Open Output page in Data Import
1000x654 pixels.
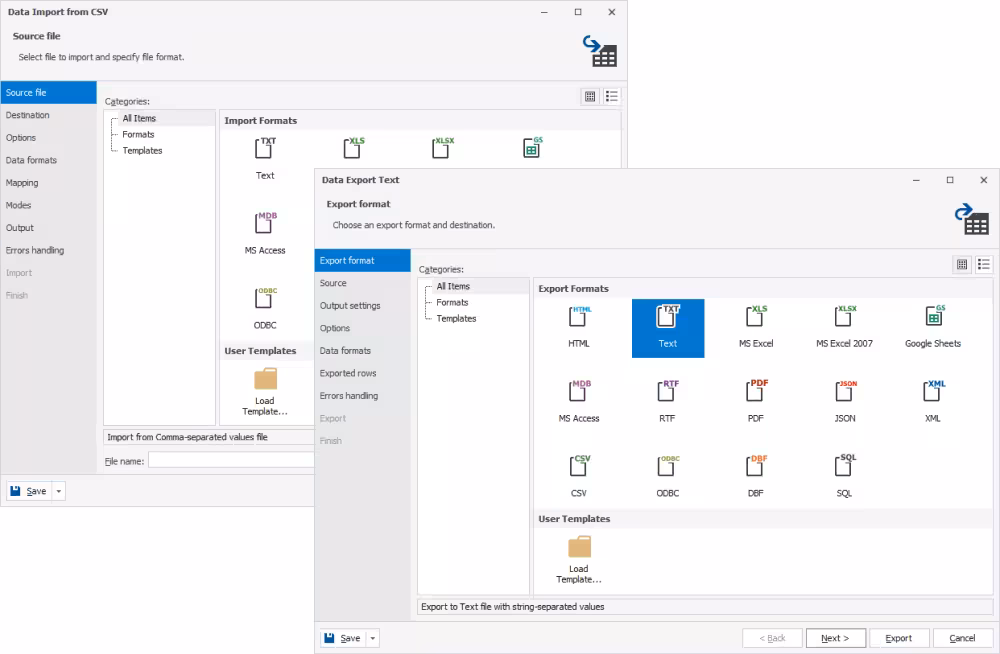(x=48, y=228)
